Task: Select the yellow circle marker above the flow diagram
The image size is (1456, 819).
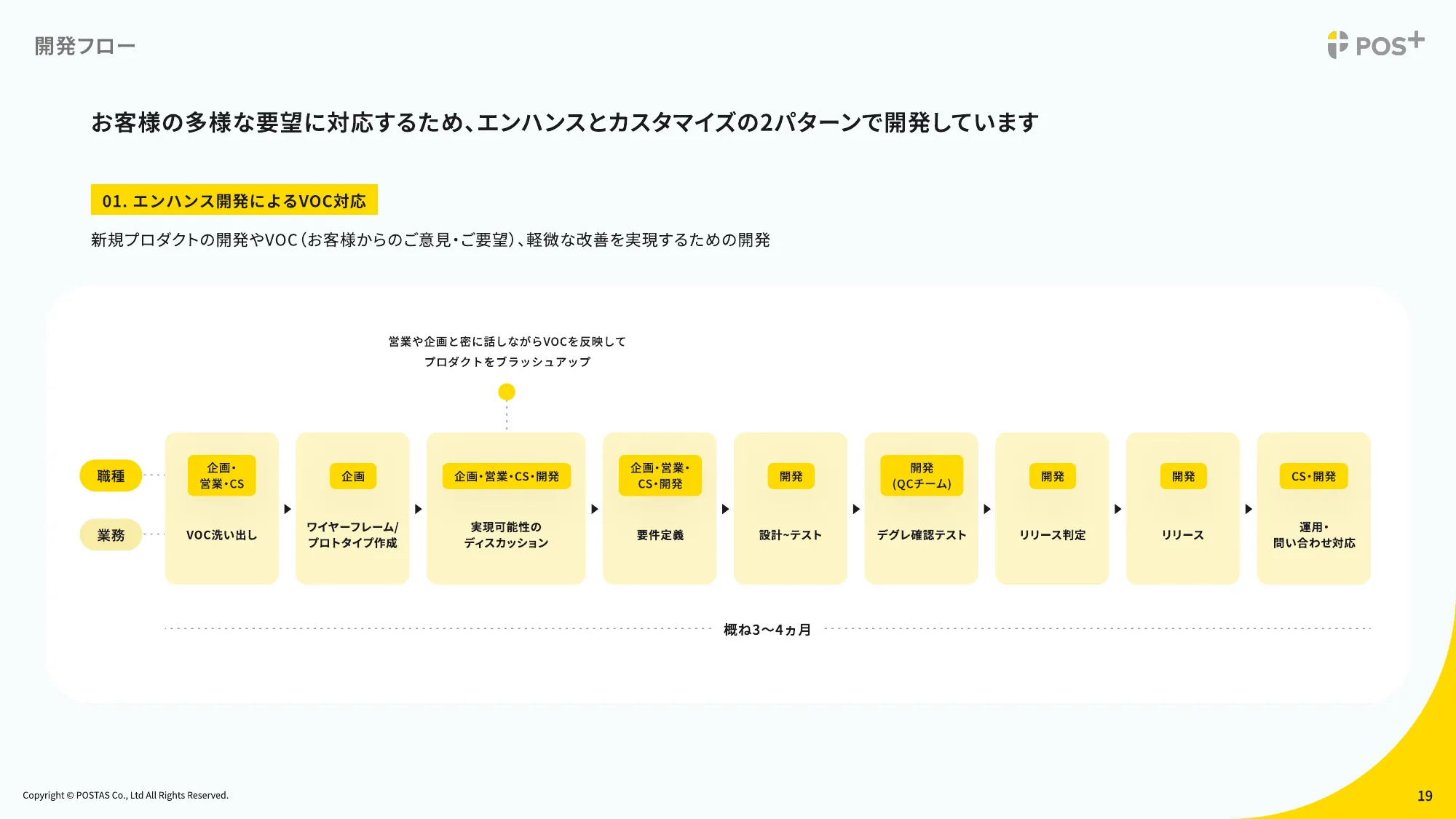Action: (x=506, y=392)
